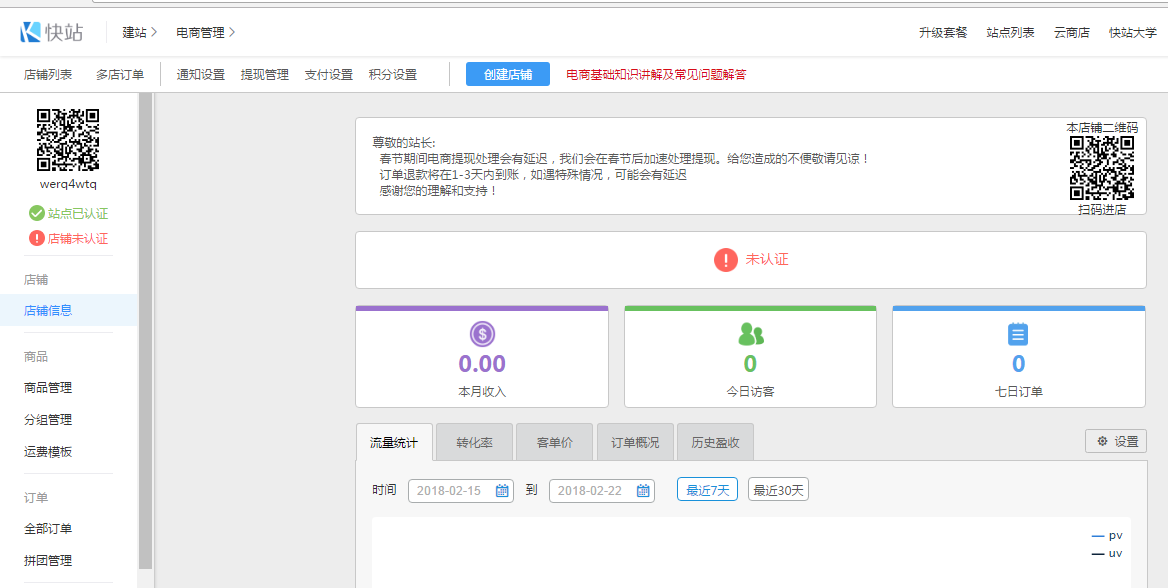Expand the 电商管理 breadcrumb menu
This screenshot has height=588, width=1168.
pos(205,32)
